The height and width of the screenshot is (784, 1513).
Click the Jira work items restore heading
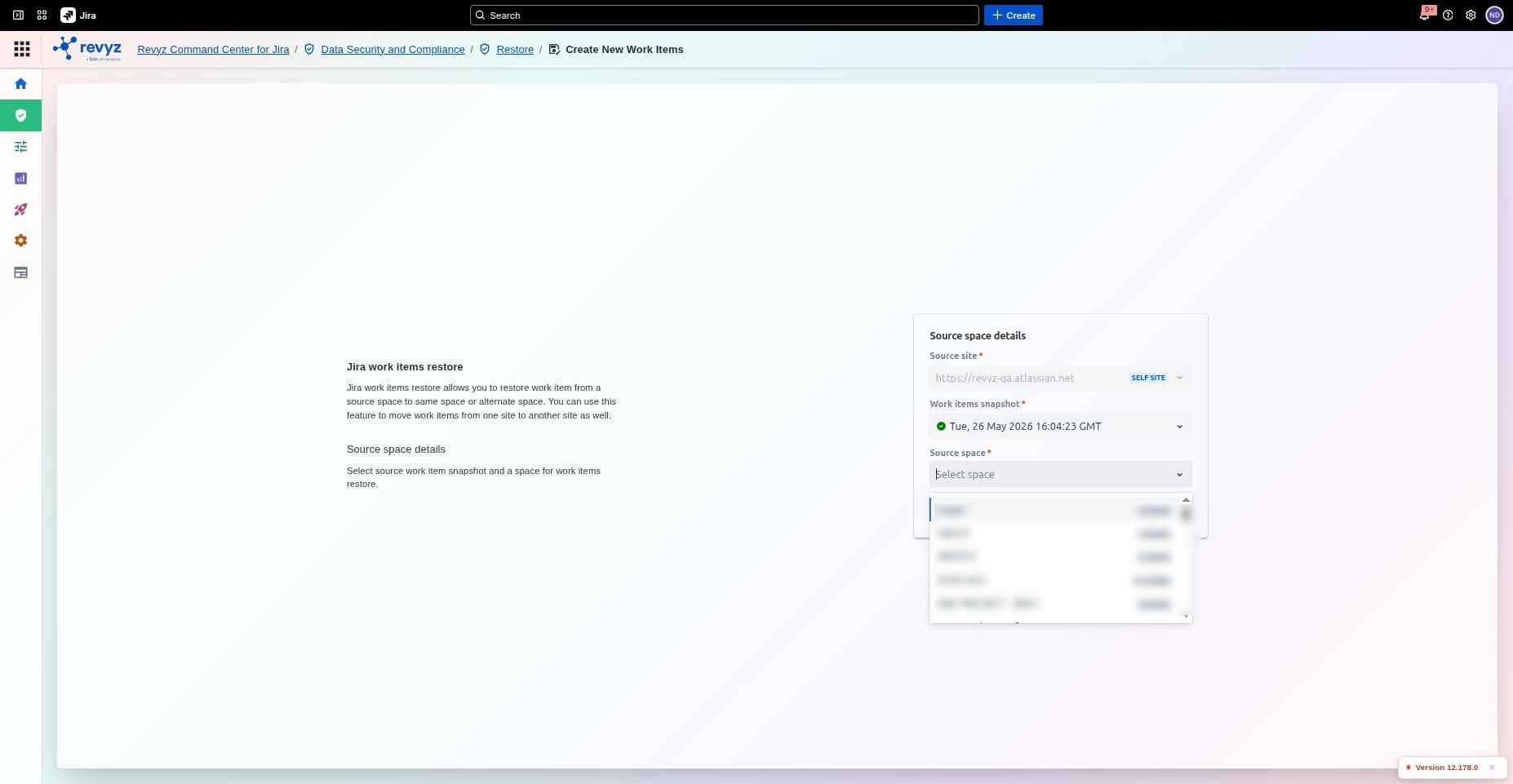pyautogui.click(x=405, y=367)
